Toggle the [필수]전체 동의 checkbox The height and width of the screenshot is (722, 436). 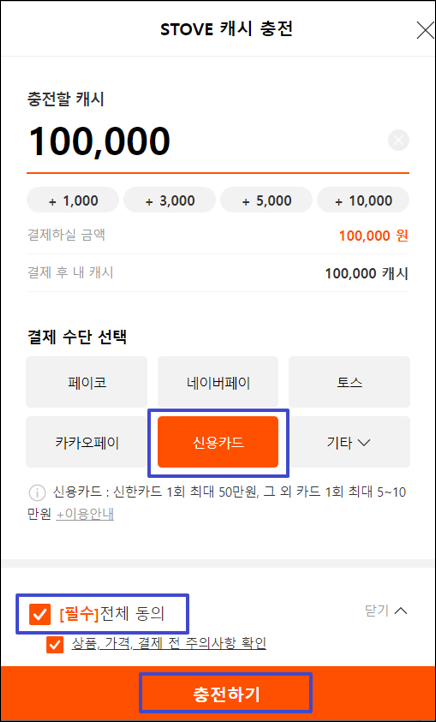coord(40,614)
